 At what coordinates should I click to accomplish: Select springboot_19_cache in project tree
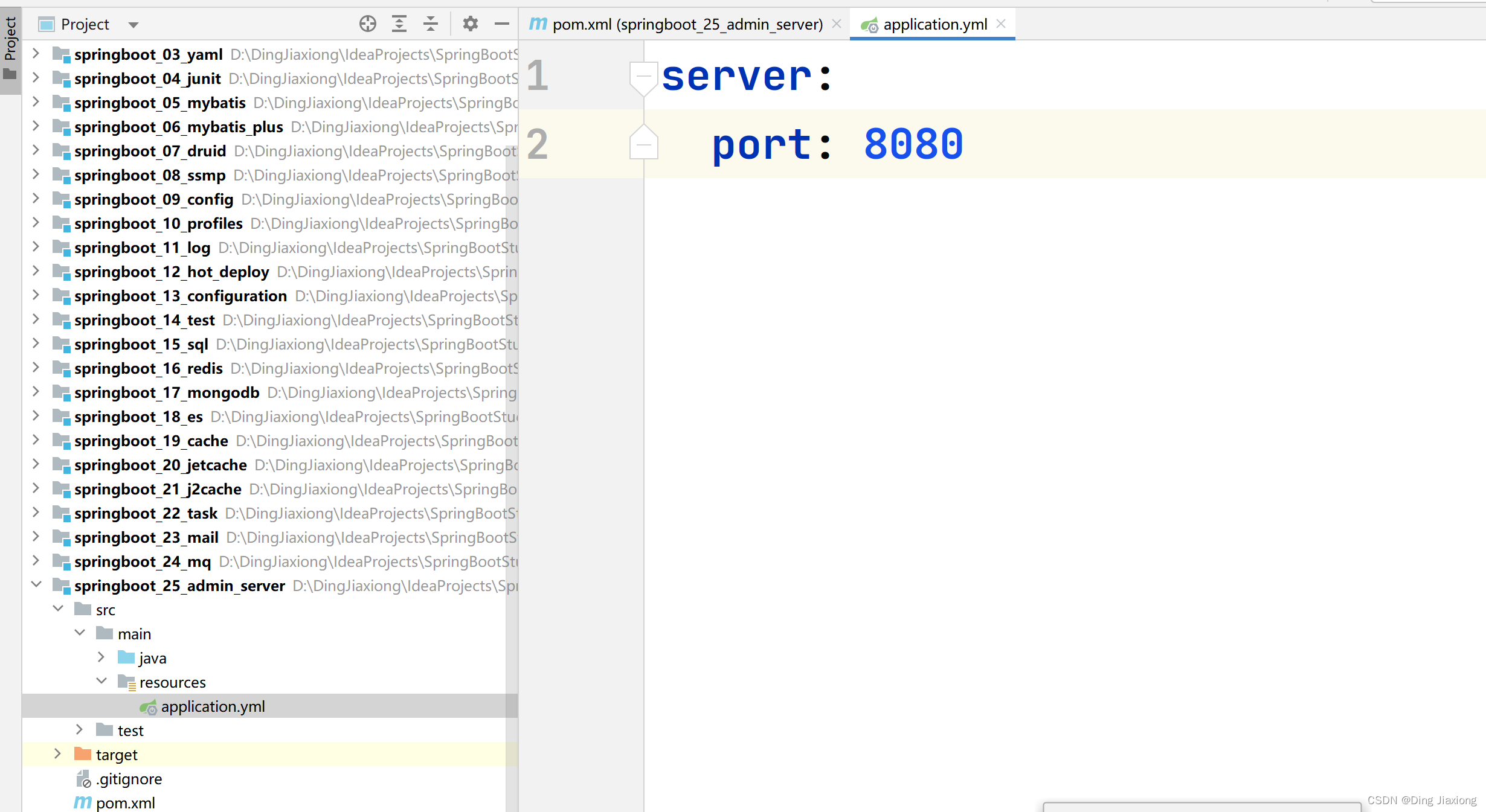pyautogui.click(x=152, y=441)
